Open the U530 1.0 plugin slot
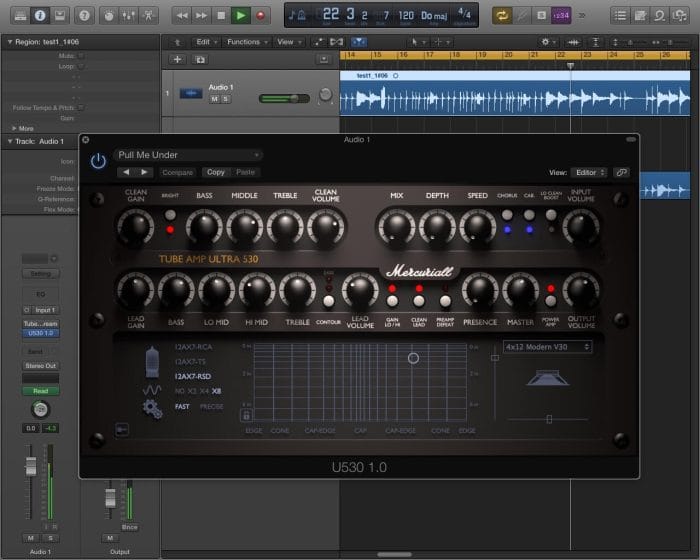Viewport: 700px width, 560px height. [41, 334]
